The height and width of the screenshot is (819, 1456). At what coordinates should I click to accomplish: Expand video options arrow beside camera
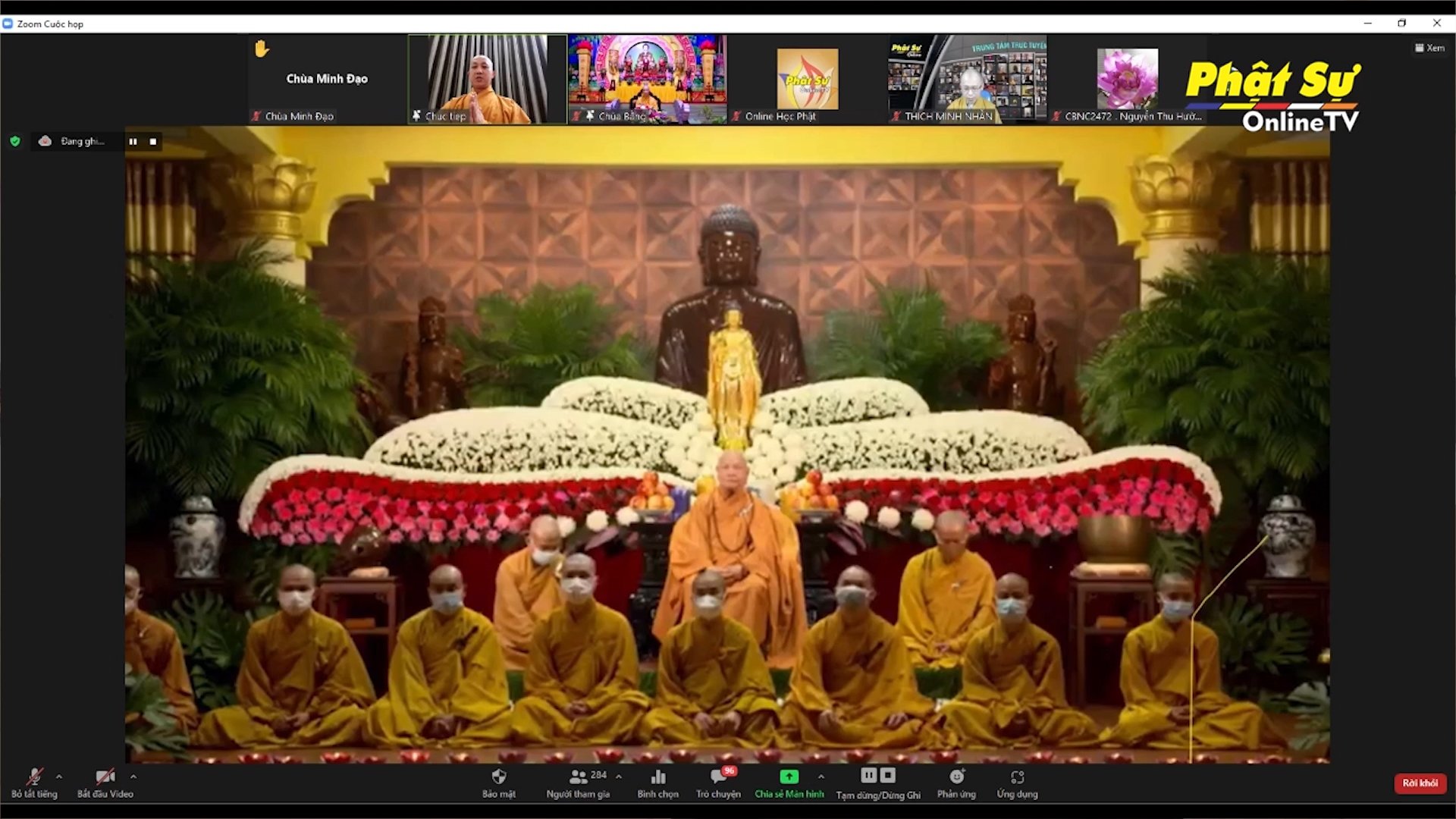coord(133,777)
